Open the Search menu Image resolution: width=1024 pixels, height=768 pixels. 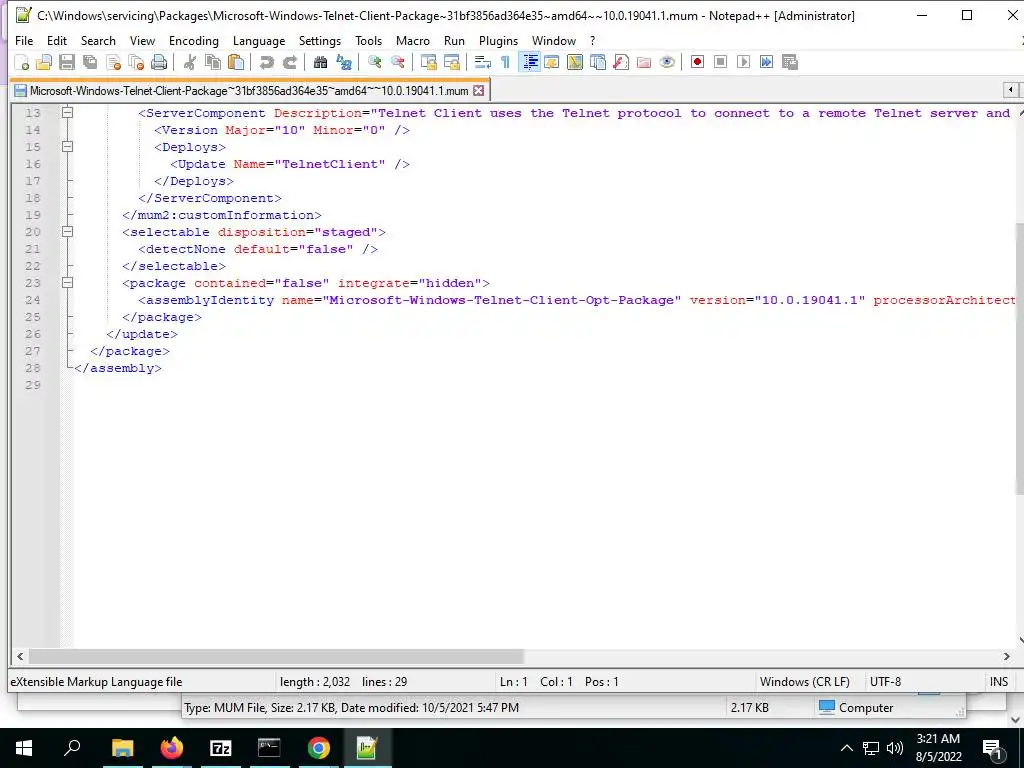coord(98,40)
